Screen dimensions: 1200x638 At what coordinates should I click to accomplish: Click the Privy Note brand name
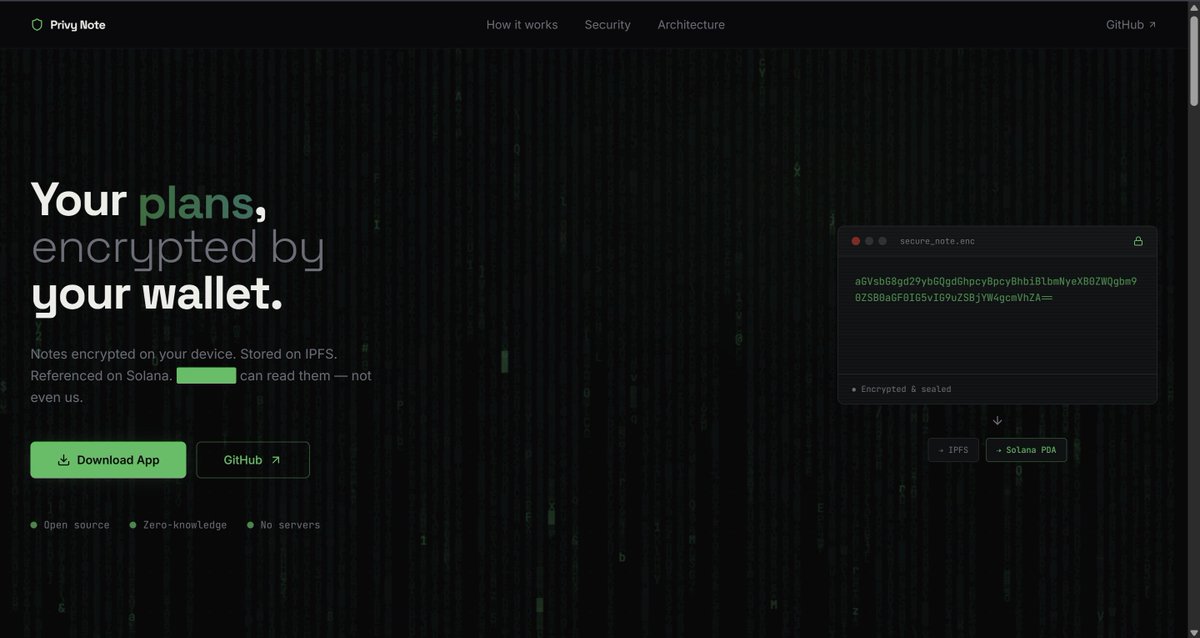(x=78, y=25)
